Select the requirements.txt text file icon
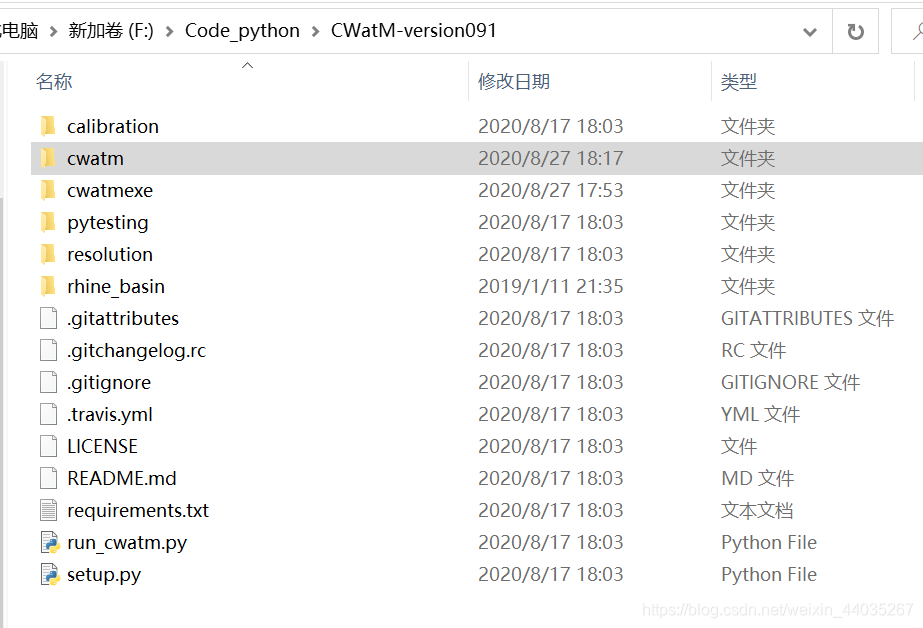Viewport: 923px width, 628px height. tap(47, 510)
